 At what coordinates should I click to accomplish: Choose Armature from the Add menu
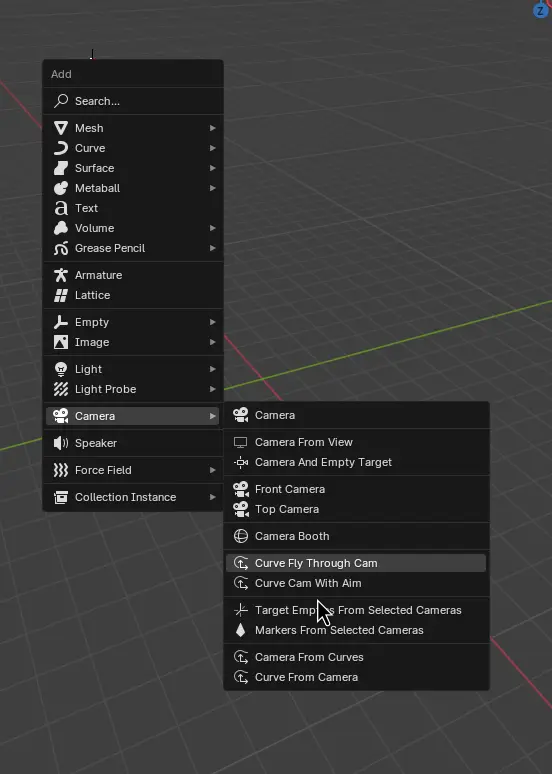point(133,275)
